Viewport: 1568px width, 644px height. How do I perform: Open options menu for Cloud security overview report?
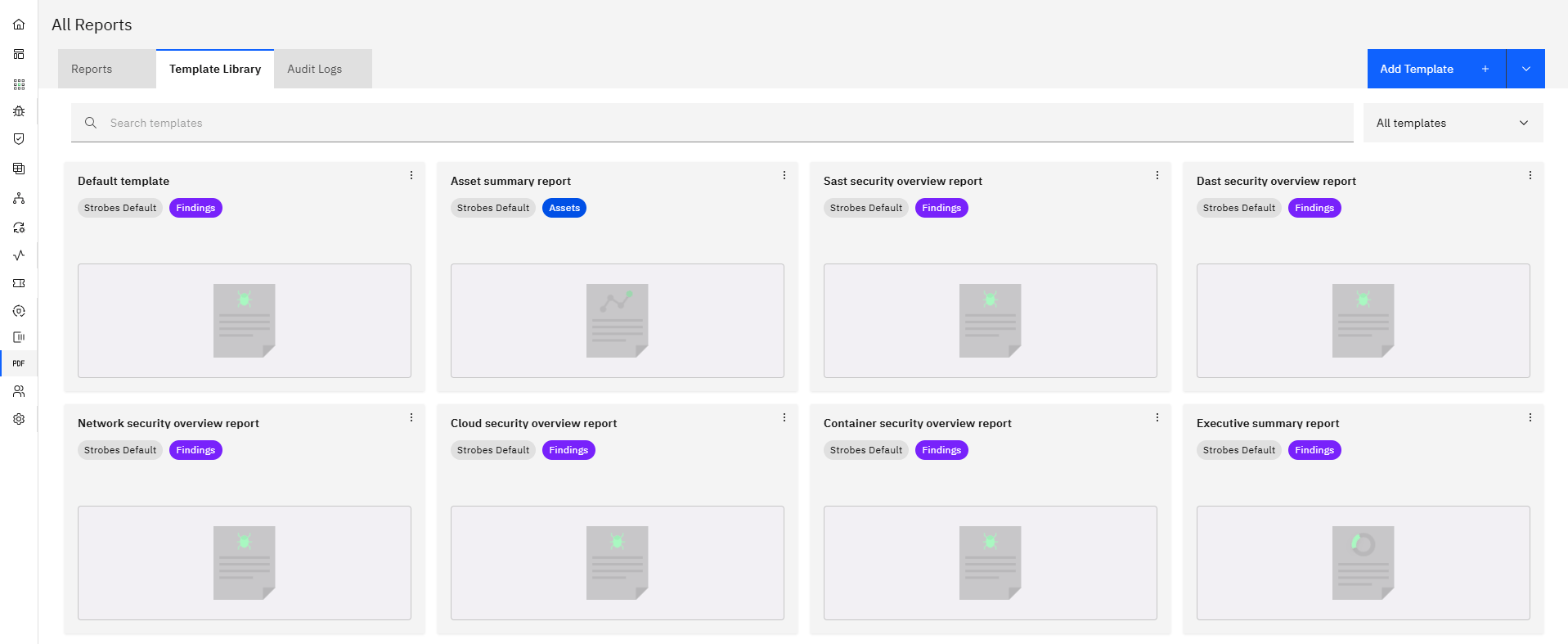coord(784,417)
